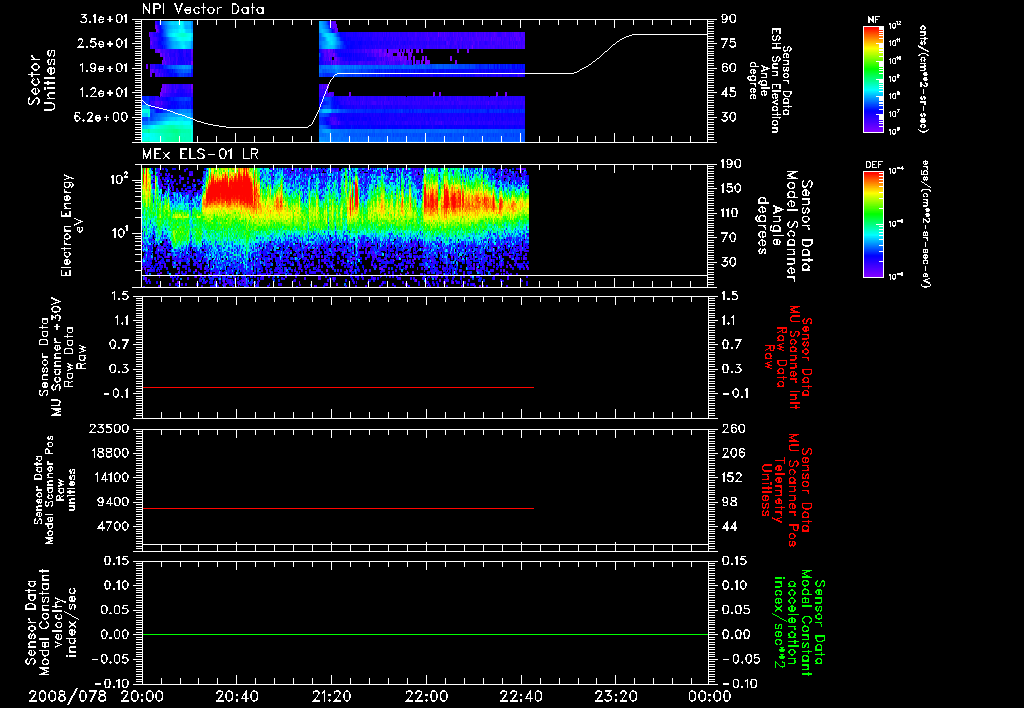Click the 260 tick on the scanner telemetry axis
The height and width of the screenshot is (708, 1024).
click(x=733, y=428)
